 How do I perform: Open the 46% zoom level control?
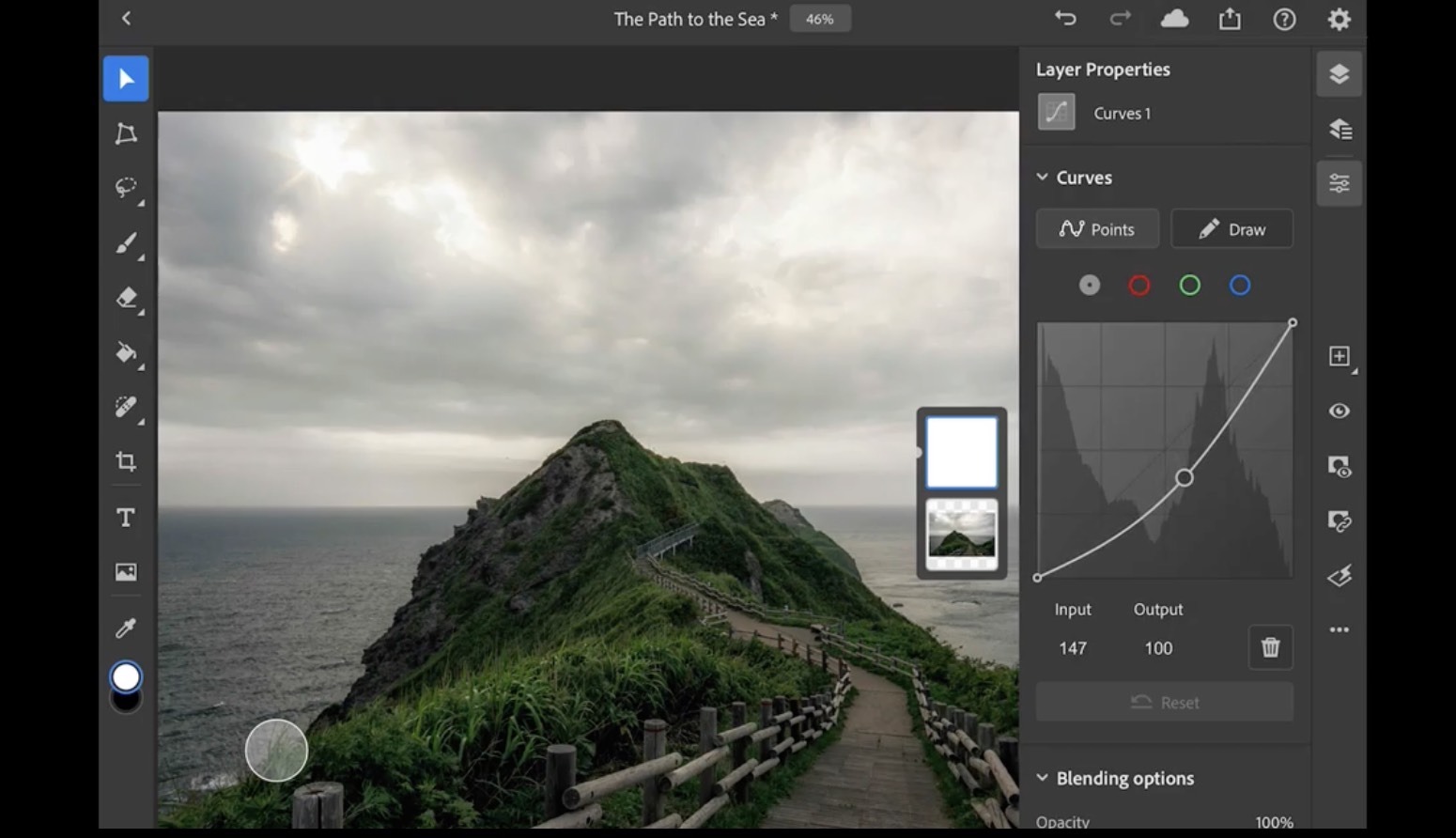pos(820,19)
